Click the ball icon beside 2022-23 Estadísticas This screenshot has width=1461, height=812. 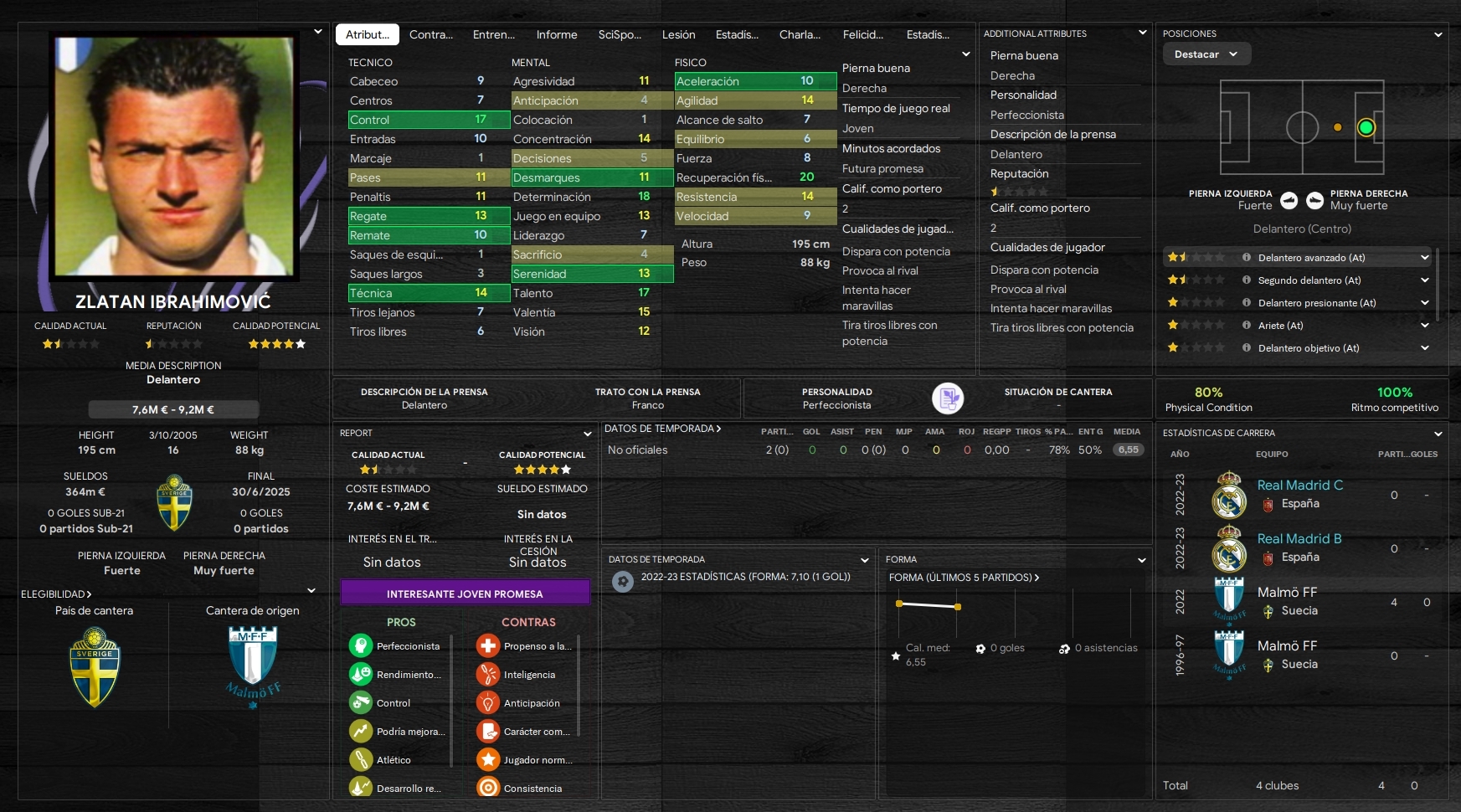(x=622, y=581)
